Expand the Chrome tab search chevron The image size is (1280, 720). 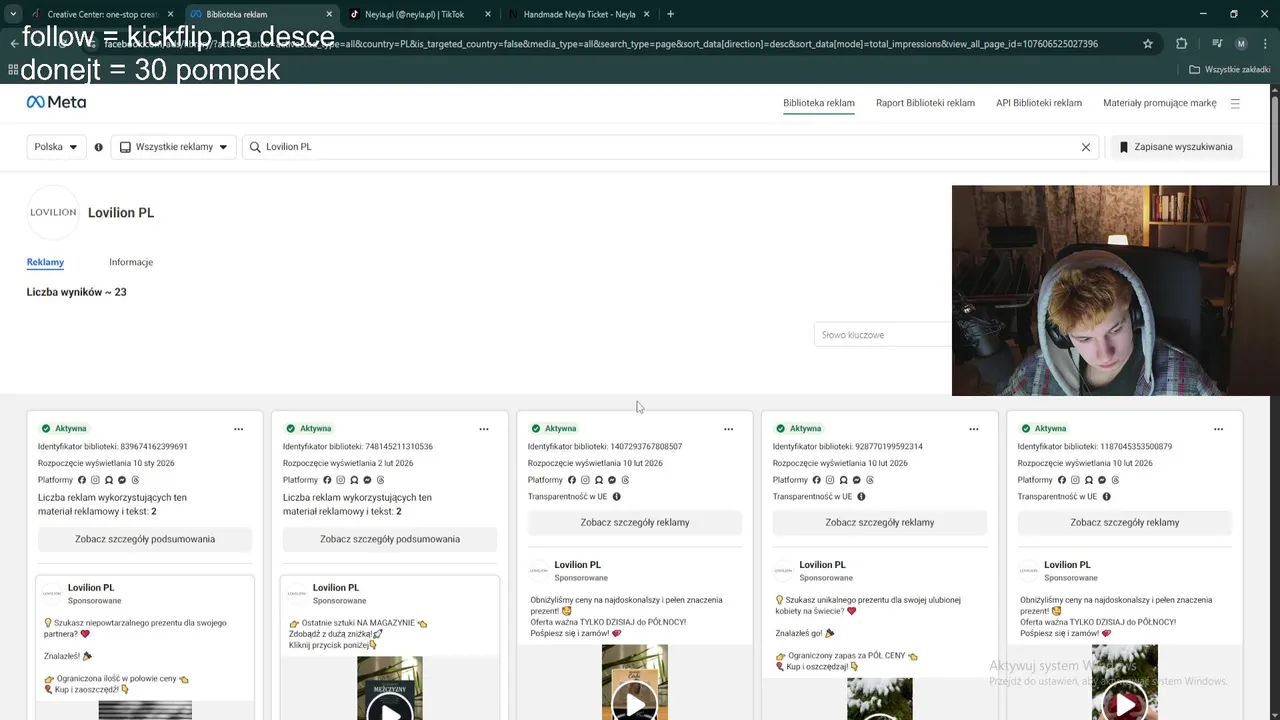tap(13, 14)
